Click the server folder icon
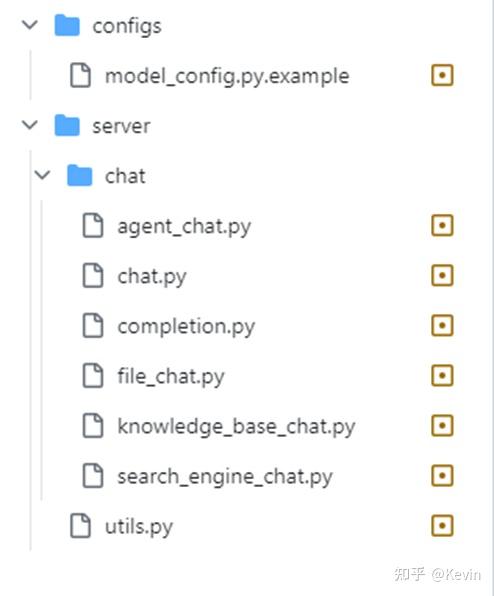This screenshot has width=494, height=596. click(x=67, y=125)
